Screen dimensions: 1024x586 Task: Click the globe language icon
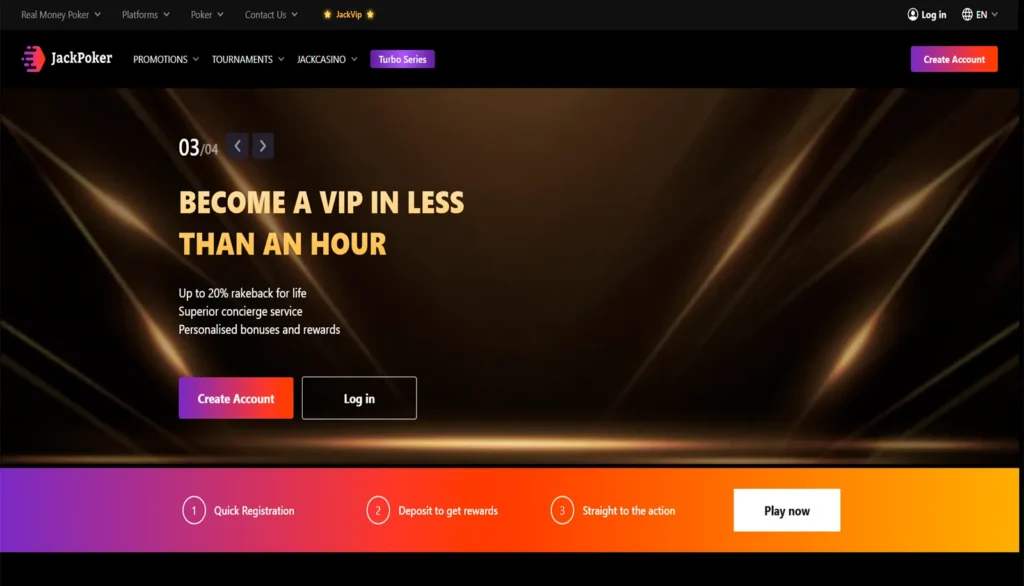pyautogui.click(x=967, y=14)
